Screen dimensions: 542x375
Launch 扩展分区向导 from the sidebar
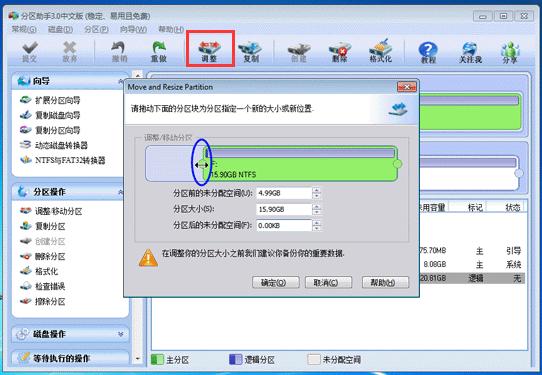(x=50, y=100)
